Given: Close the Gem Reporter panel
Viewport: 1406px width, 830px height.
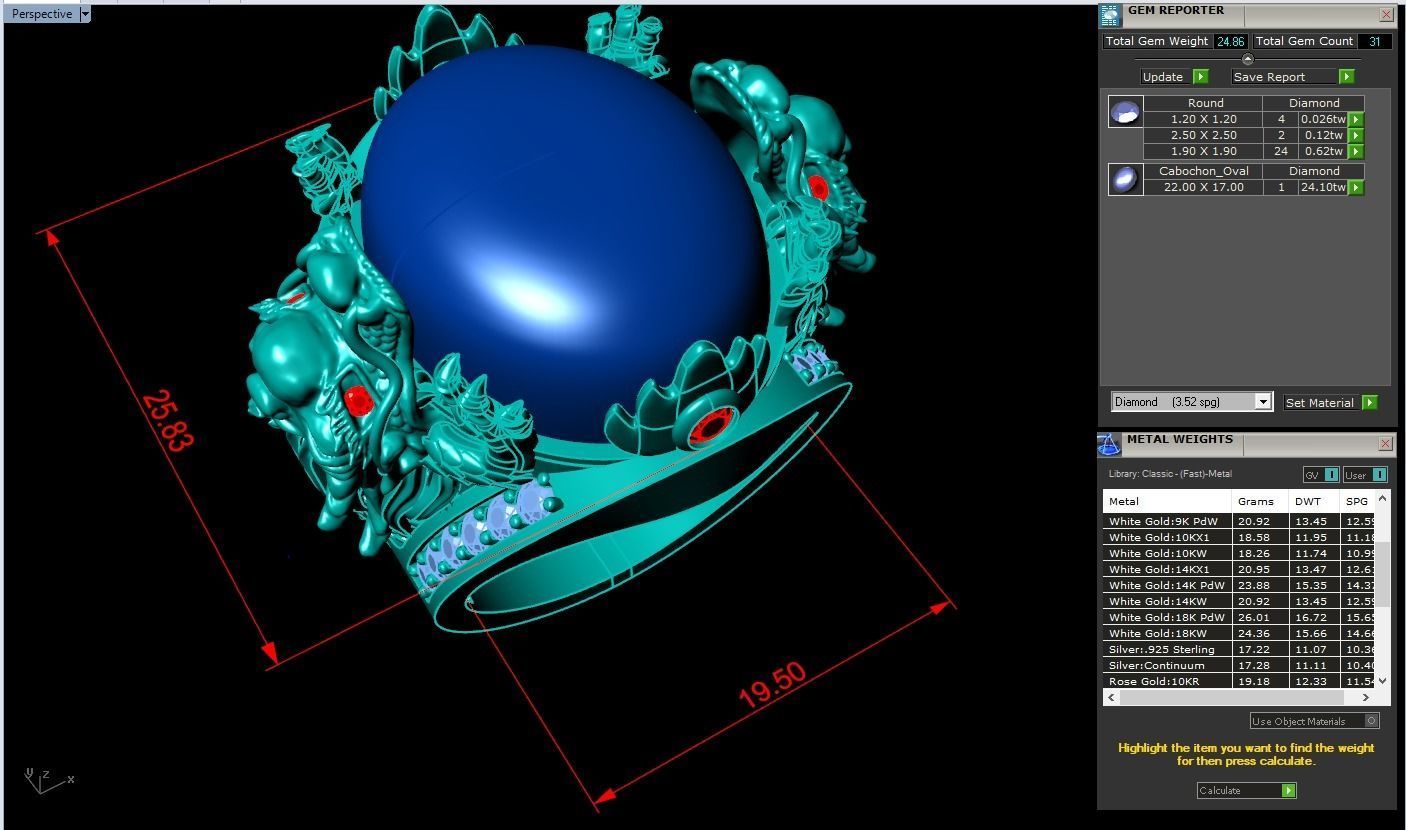Looking at the screenshot, I should point(1386,14).
